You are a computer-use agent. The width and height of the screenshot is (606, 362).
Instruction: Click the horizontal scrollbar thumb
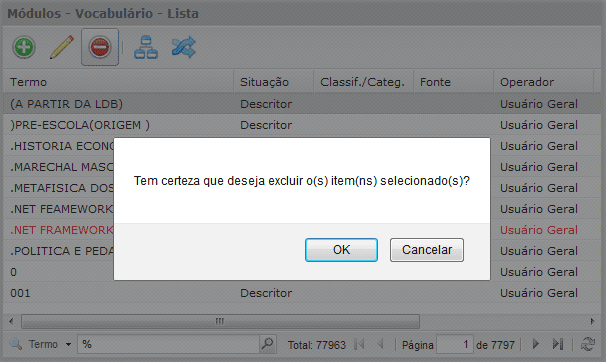pyautogui.click(x=220, y=321)
